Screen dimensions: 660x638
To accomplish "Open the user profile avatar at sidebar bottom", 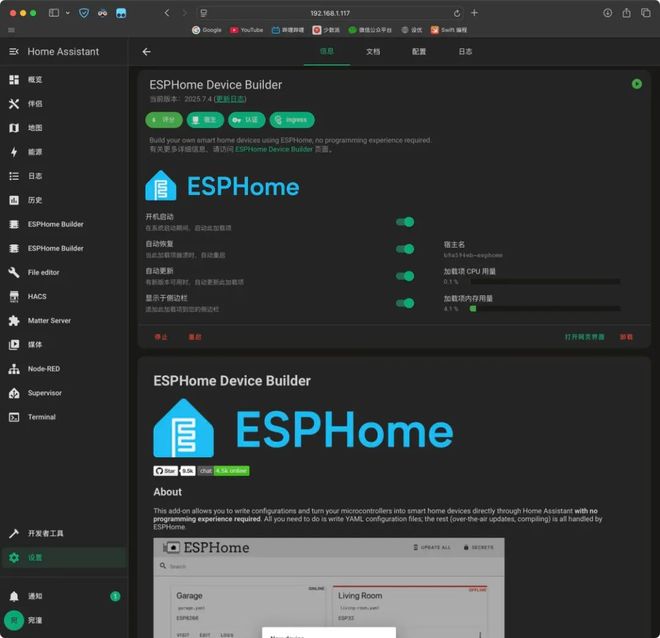I will [14, 620].
